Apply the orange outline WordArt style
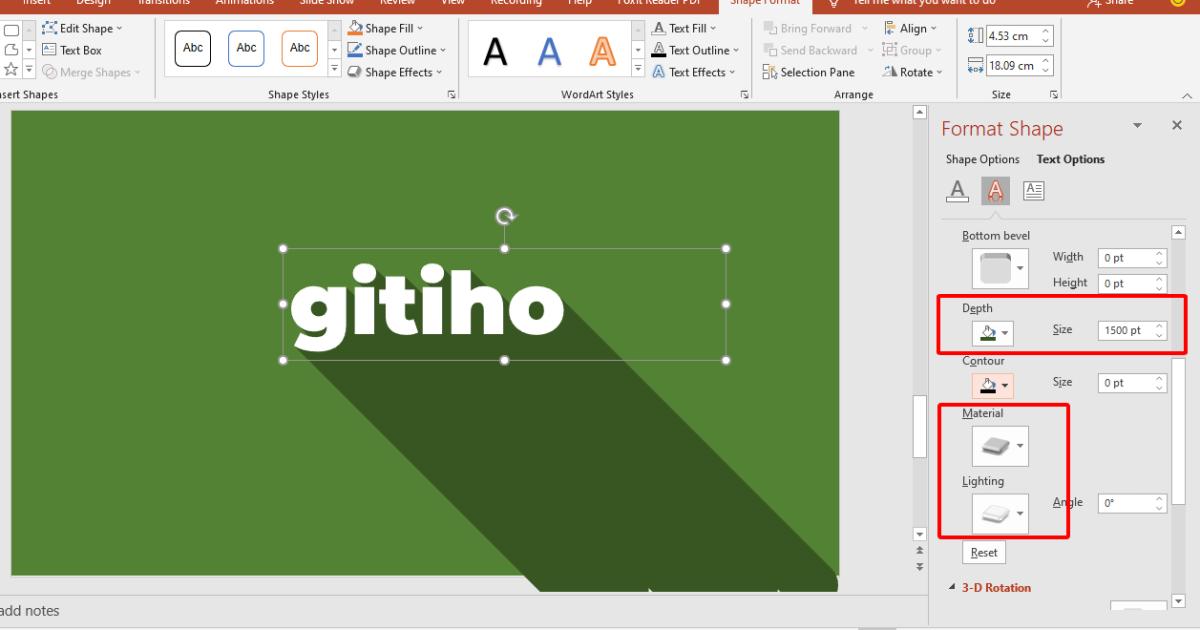The height and width of the screenshot is (630, 1200). click(602, 51)
